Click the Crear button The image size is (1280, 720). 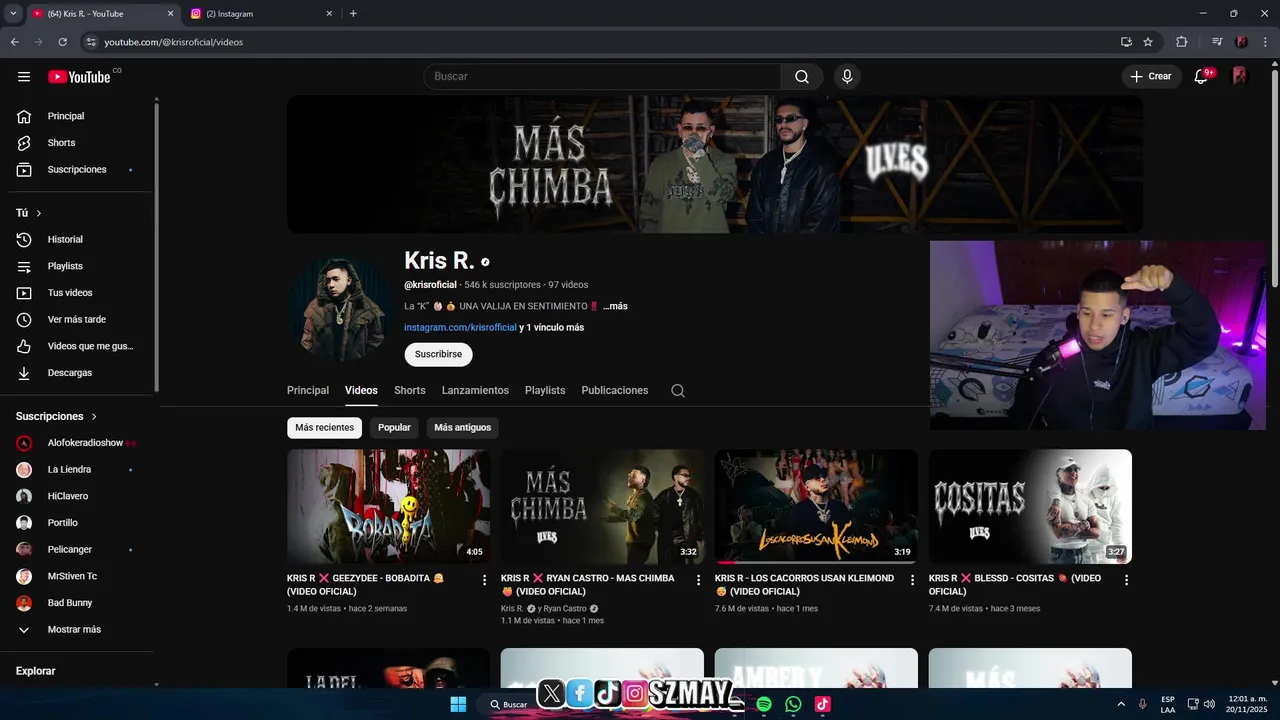click(1151, 77)
